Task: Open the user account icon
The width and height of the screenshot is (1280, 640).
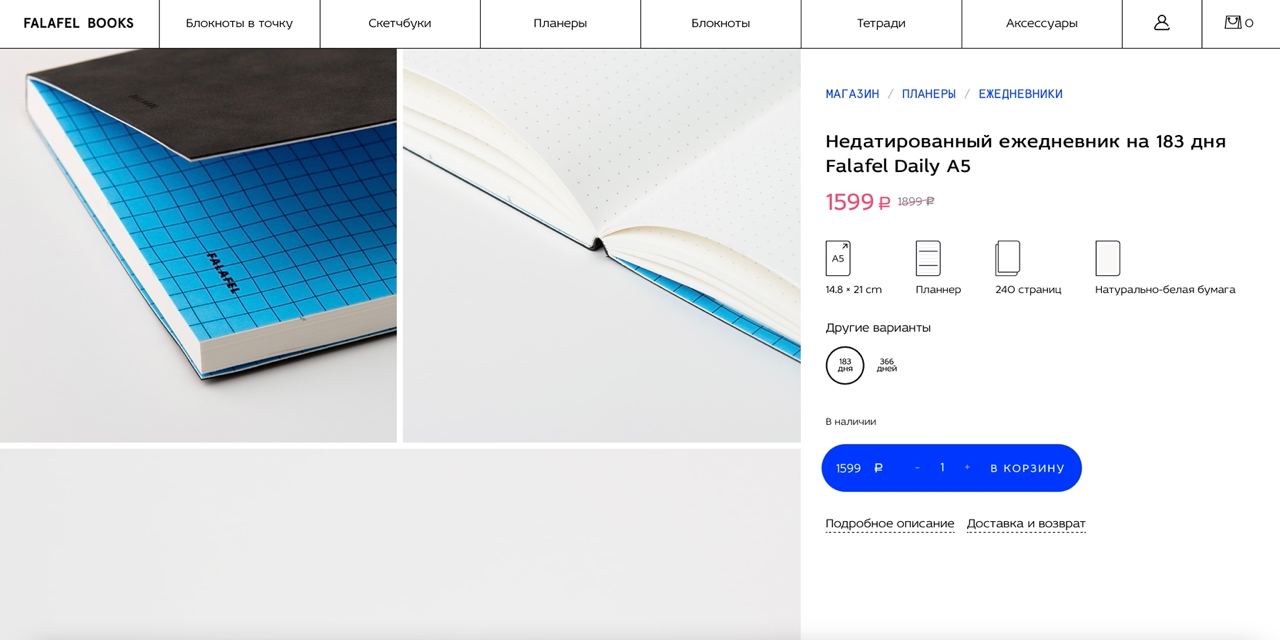Action: click(x=1161, y=23)
